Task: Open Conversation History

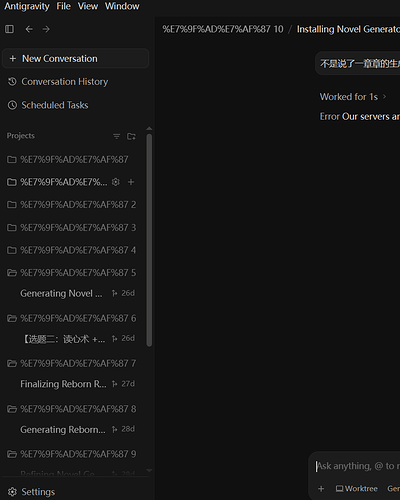Action: click(58, 82)
